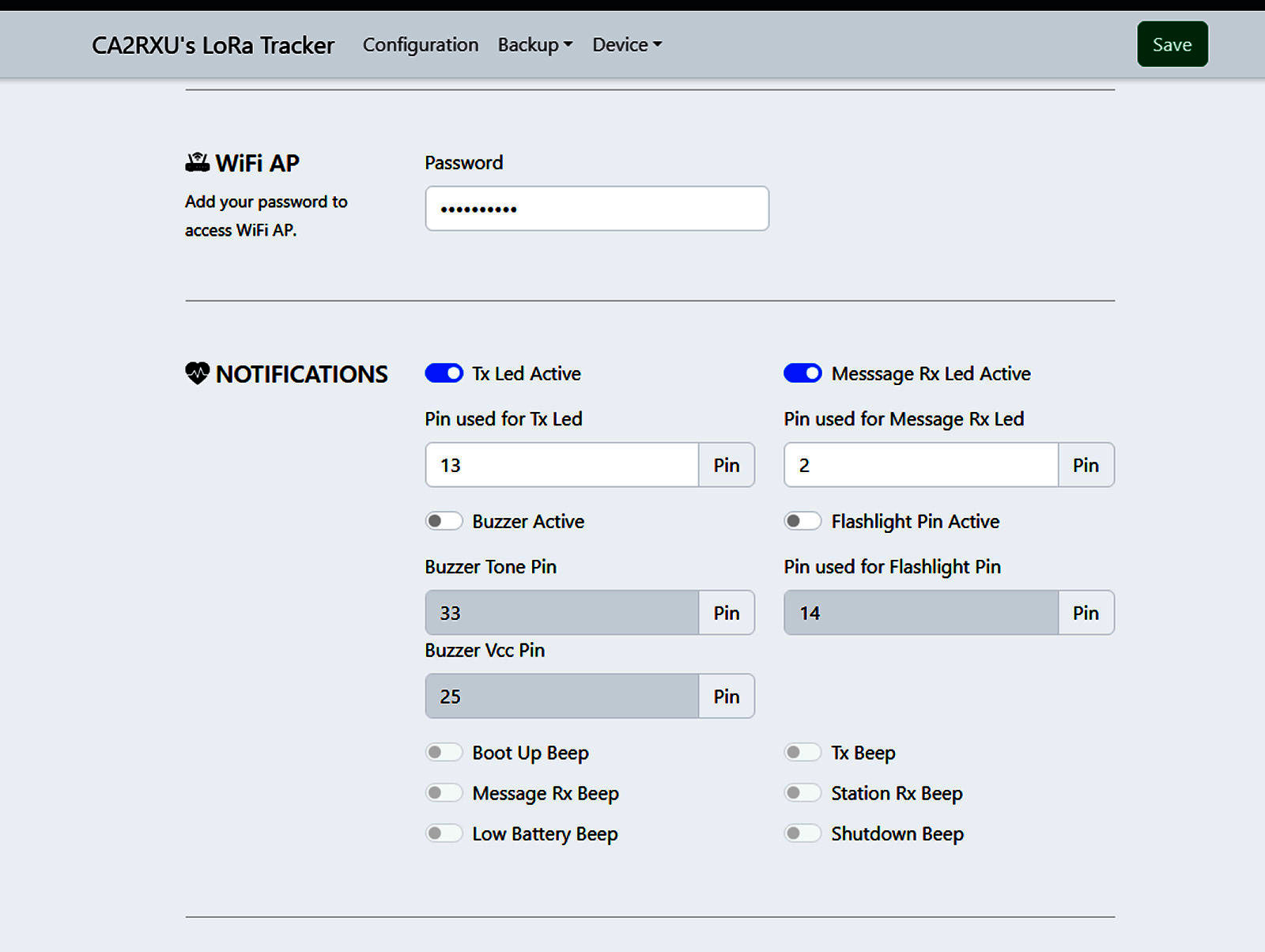Toggle the Boot Up Beep switch
This screenshot has width=1265, height=952.
pyautogui.click(x=444, y=753)
